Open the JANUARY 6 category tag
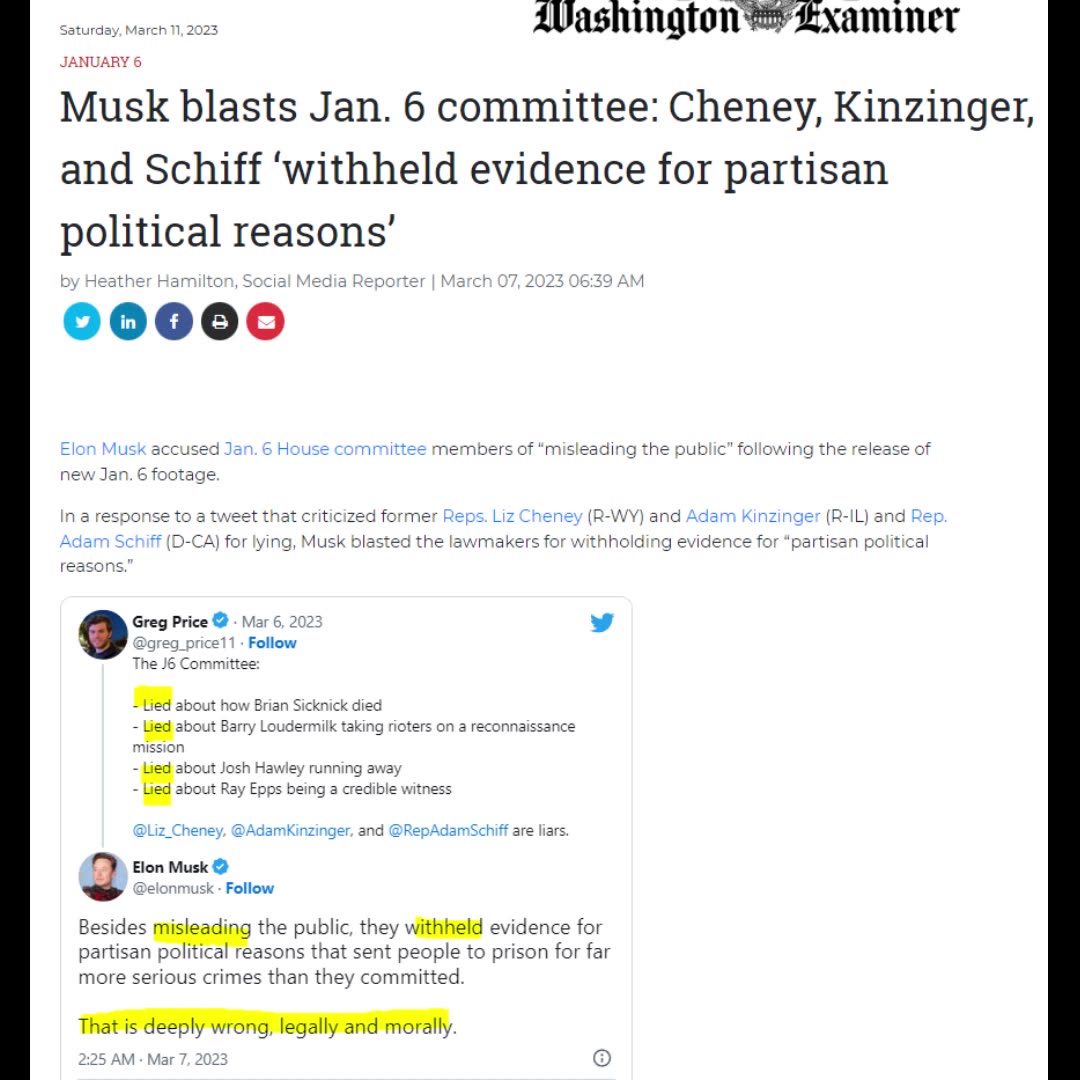Viewport: 1080px width, 1080px height. coord(101,62)
